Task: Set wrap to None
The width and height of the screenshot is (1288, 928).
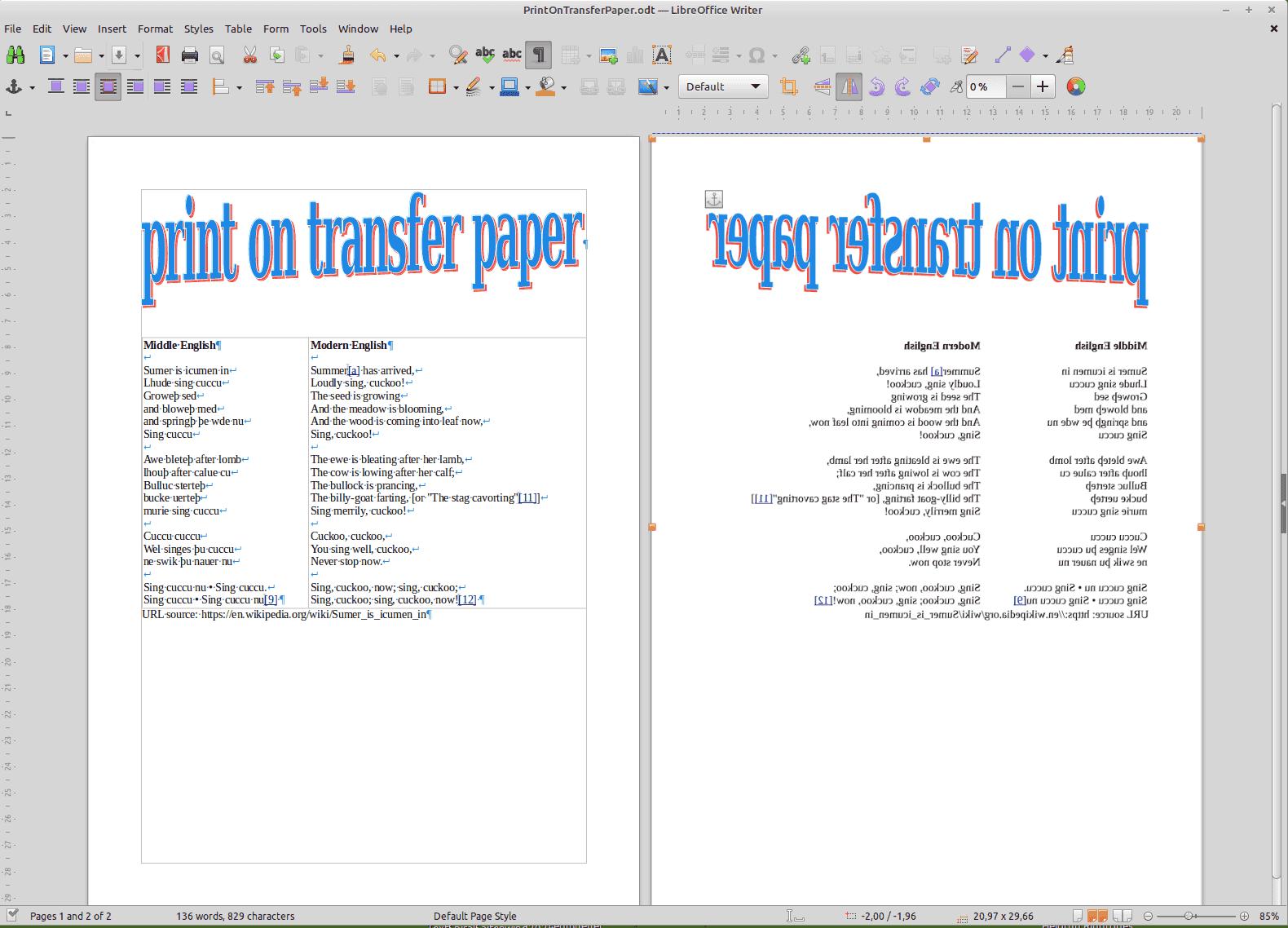Action: pyautogui.click(x=55, y=86)
